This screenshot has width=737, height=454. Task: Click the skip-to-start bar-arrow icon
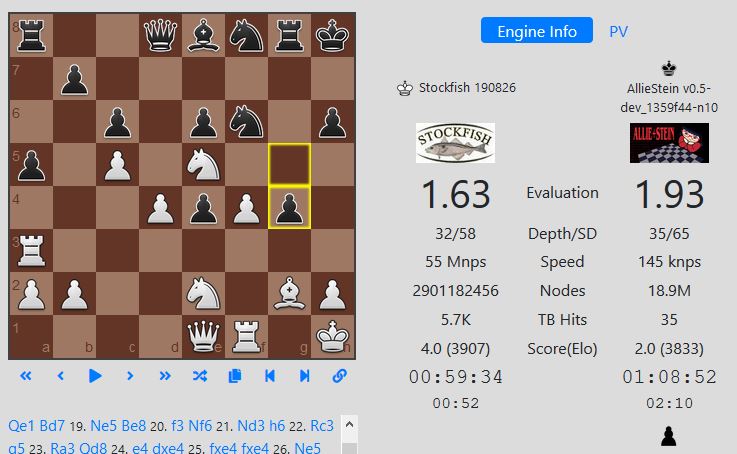click(270, 376)
